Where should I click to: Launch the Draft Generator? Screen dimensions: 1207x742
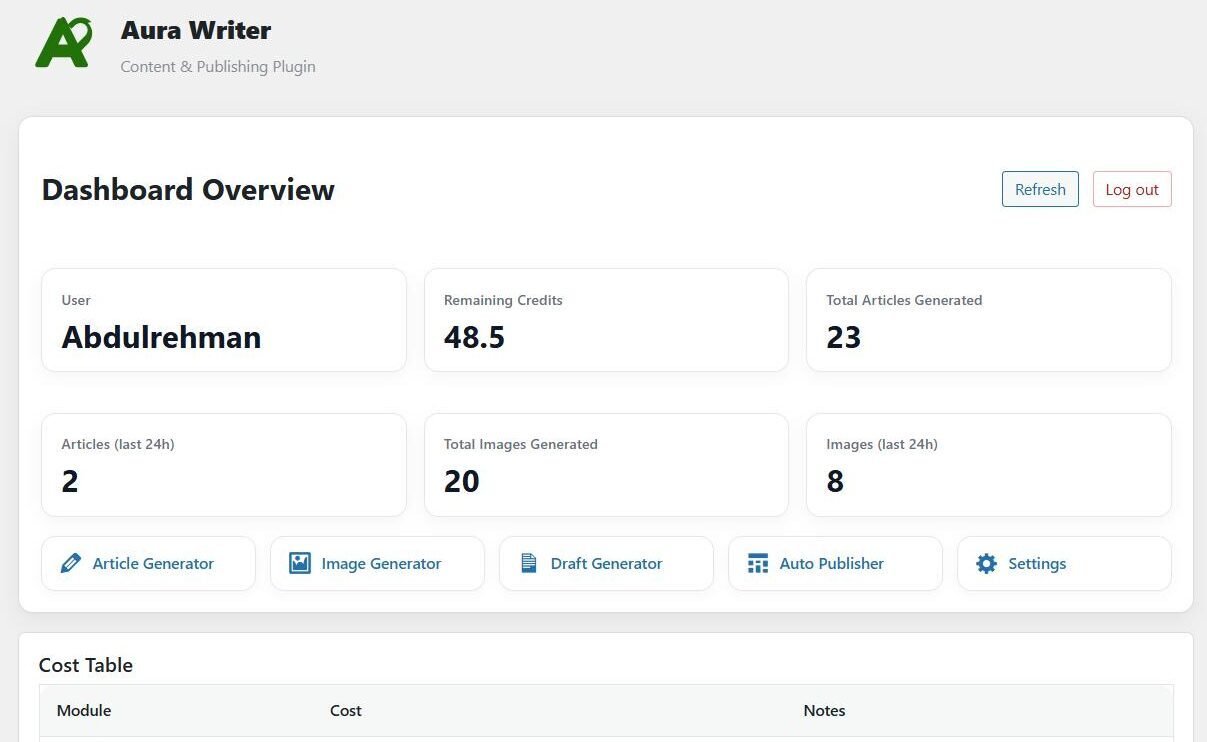[x=606, y=563]
